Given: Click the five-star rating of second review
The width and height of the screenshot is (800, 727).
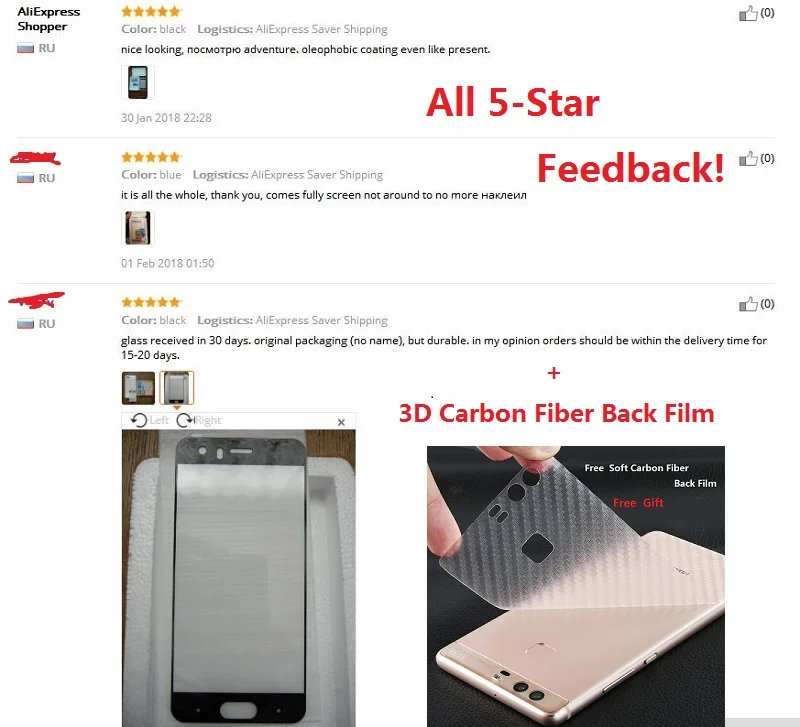Looking at the screenshot, I should 151,157.
